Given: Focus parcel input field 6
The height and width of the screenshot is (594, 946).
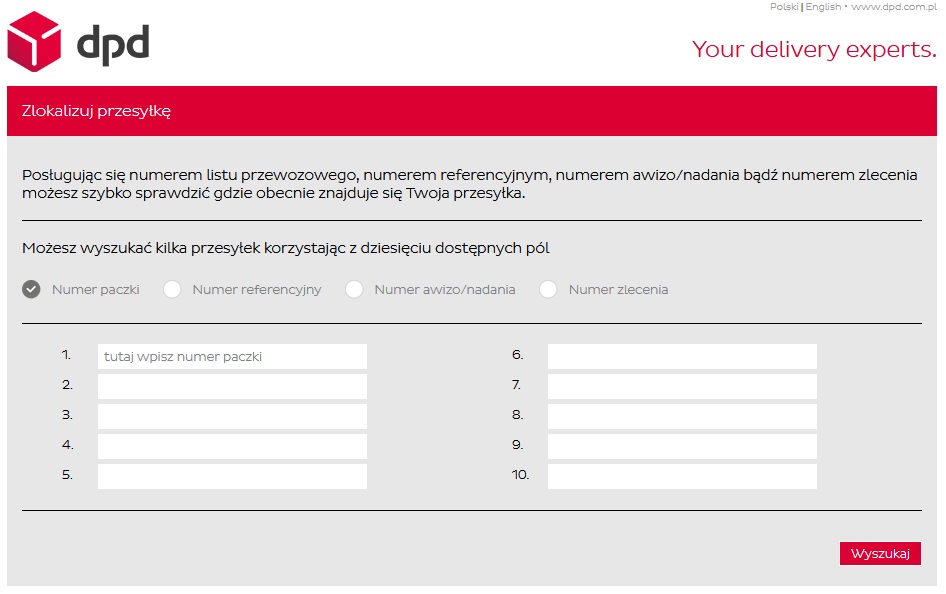Looking at the screenshot, I should [x=682, y=356].
